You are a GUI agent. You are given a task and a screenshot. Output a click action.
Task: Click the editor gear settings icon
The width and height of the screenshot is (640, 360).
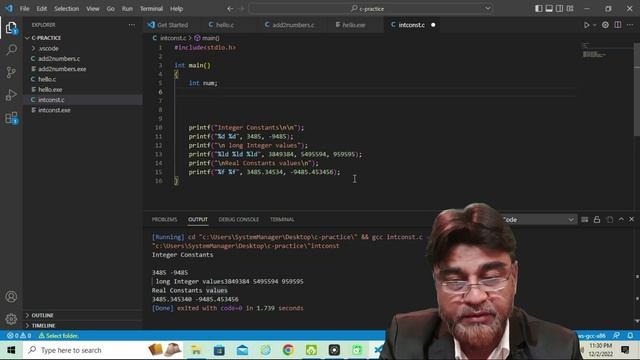605,25
